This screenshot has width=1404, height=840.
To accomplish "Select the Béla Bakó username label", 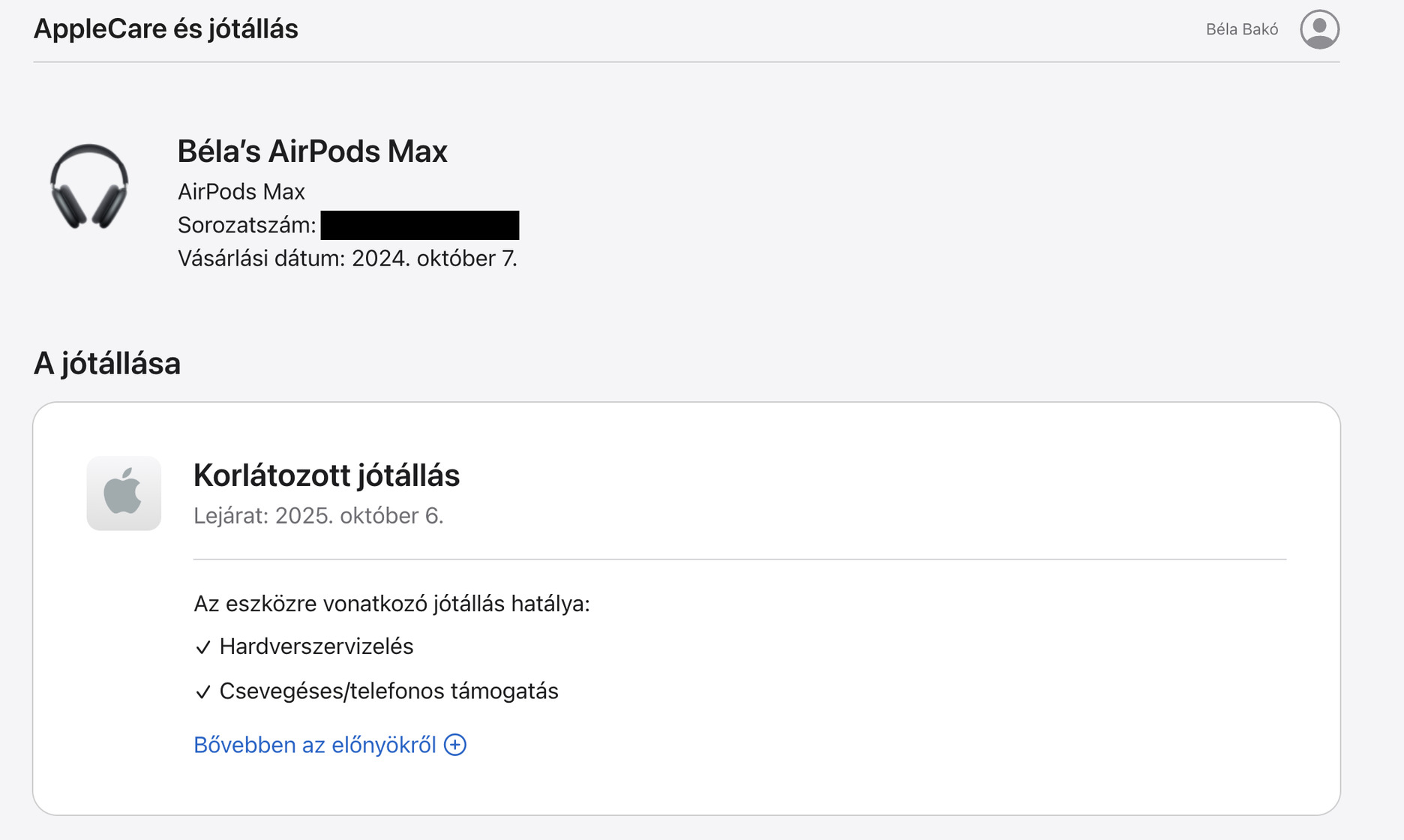I will pyautogui.click(x=1241, y=29).
